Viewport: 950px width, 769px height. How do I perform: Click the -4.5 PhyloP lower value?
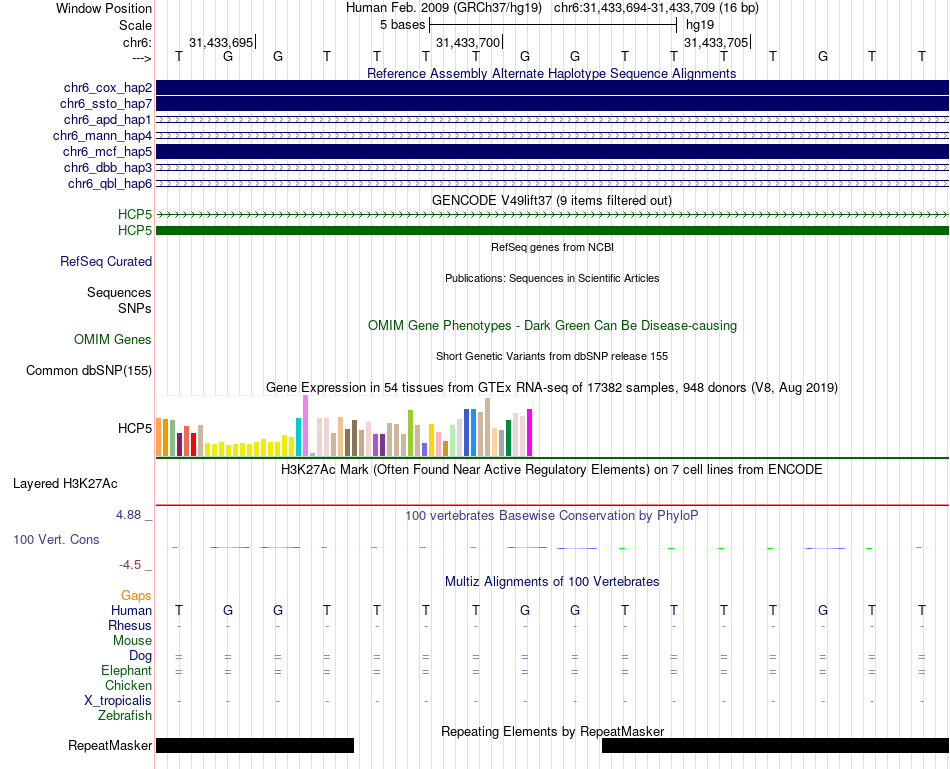[x=130, y=565]
